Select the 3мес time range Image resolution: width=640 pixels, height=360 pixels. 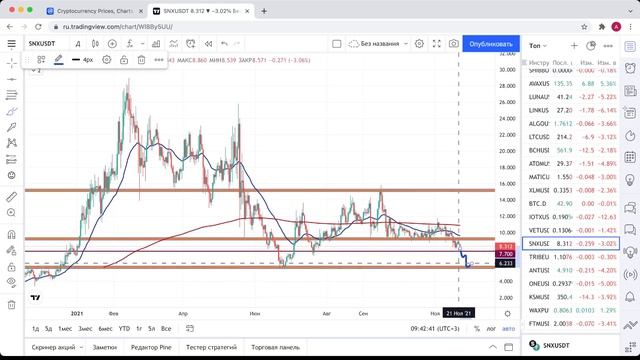85,329
